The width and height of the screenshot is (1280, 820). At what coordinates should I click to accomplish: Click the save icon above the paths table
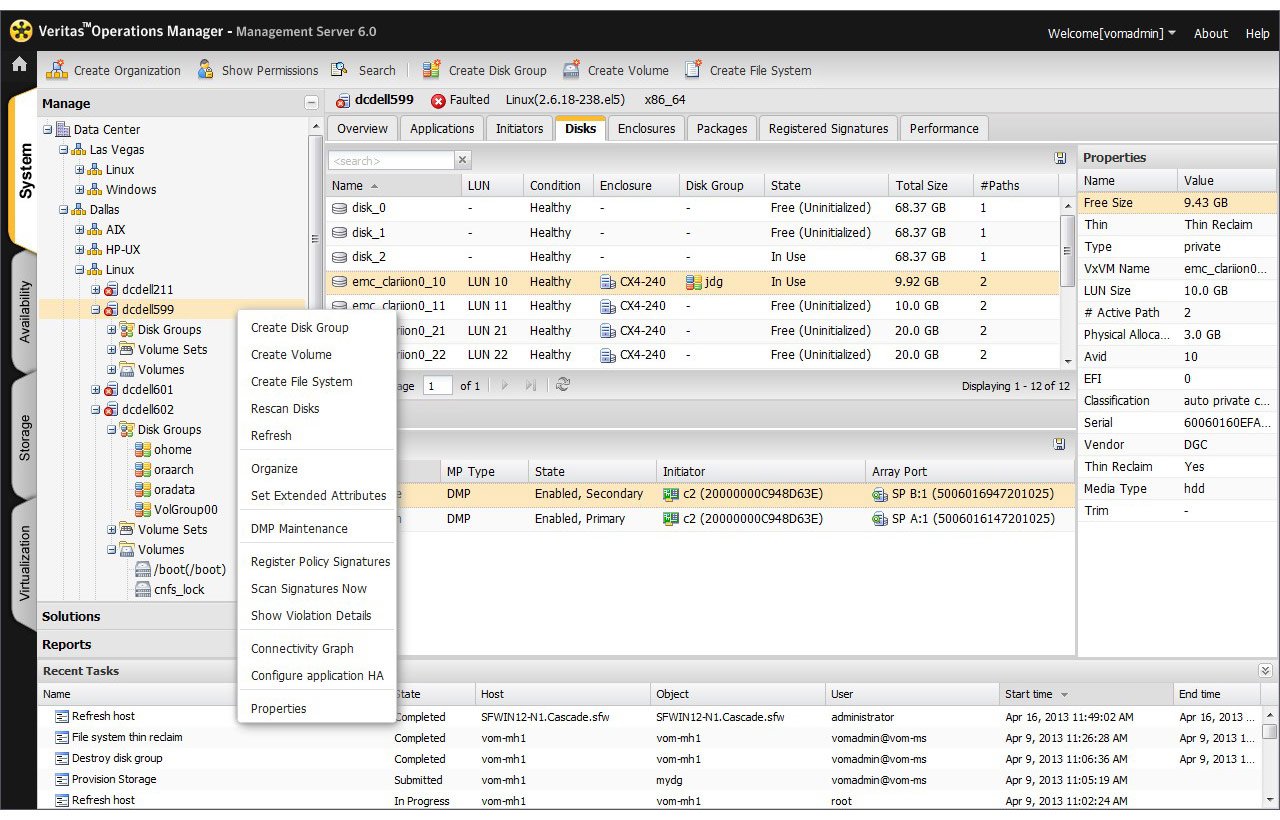click(1060, 444)
